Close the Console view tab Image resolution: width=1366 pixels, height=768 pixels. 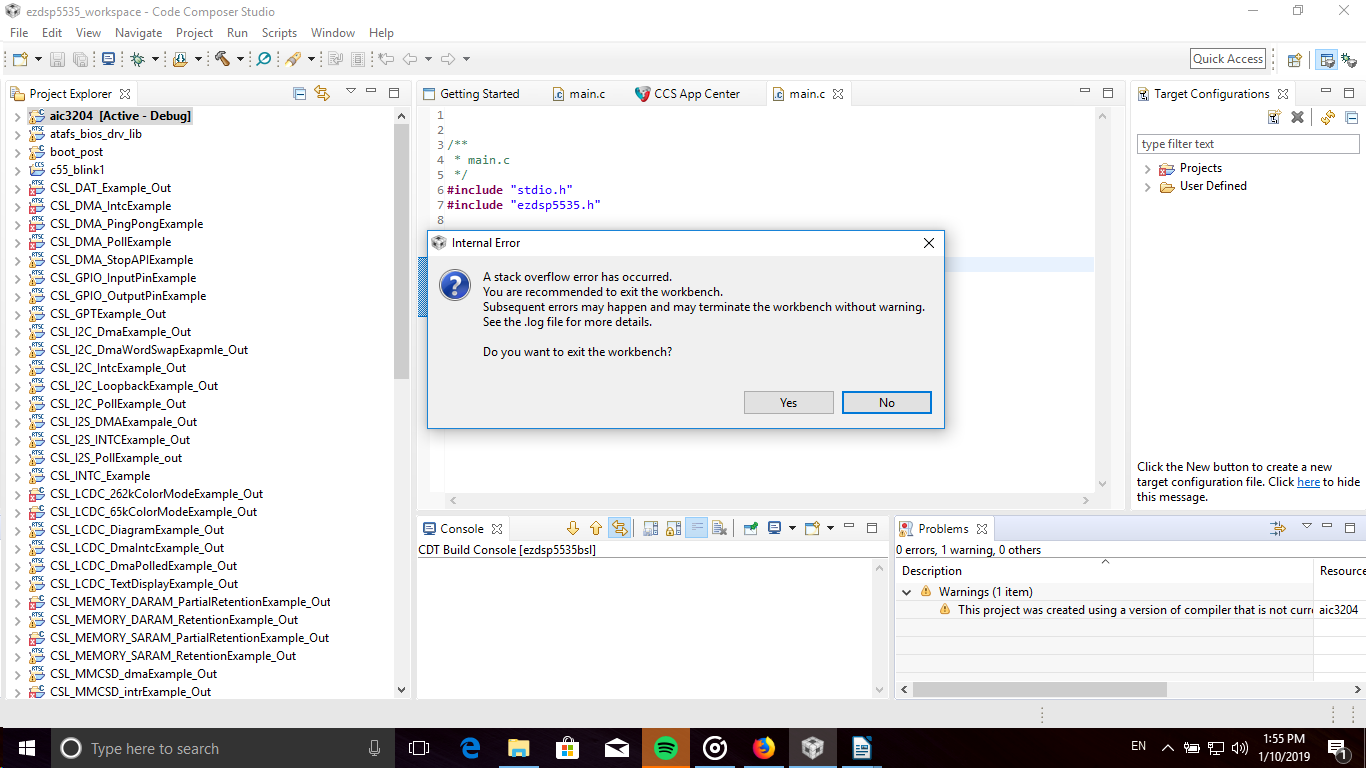(x=497, y=529)
